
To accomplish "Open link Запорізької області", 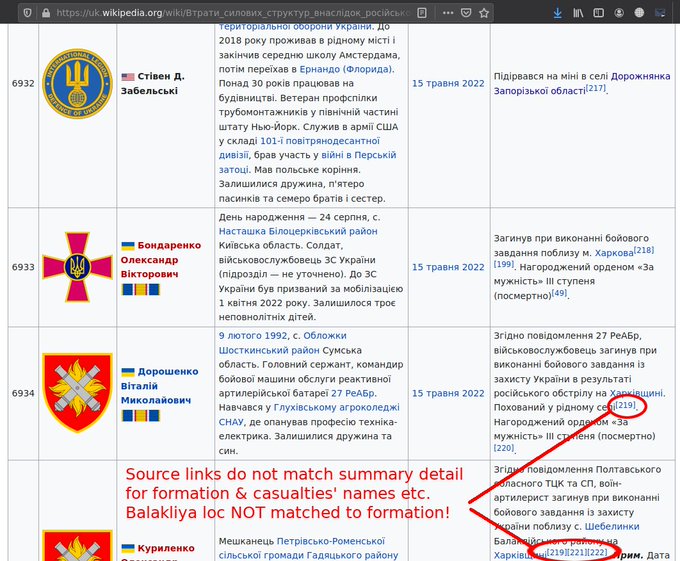I will (x=539, y=91).
